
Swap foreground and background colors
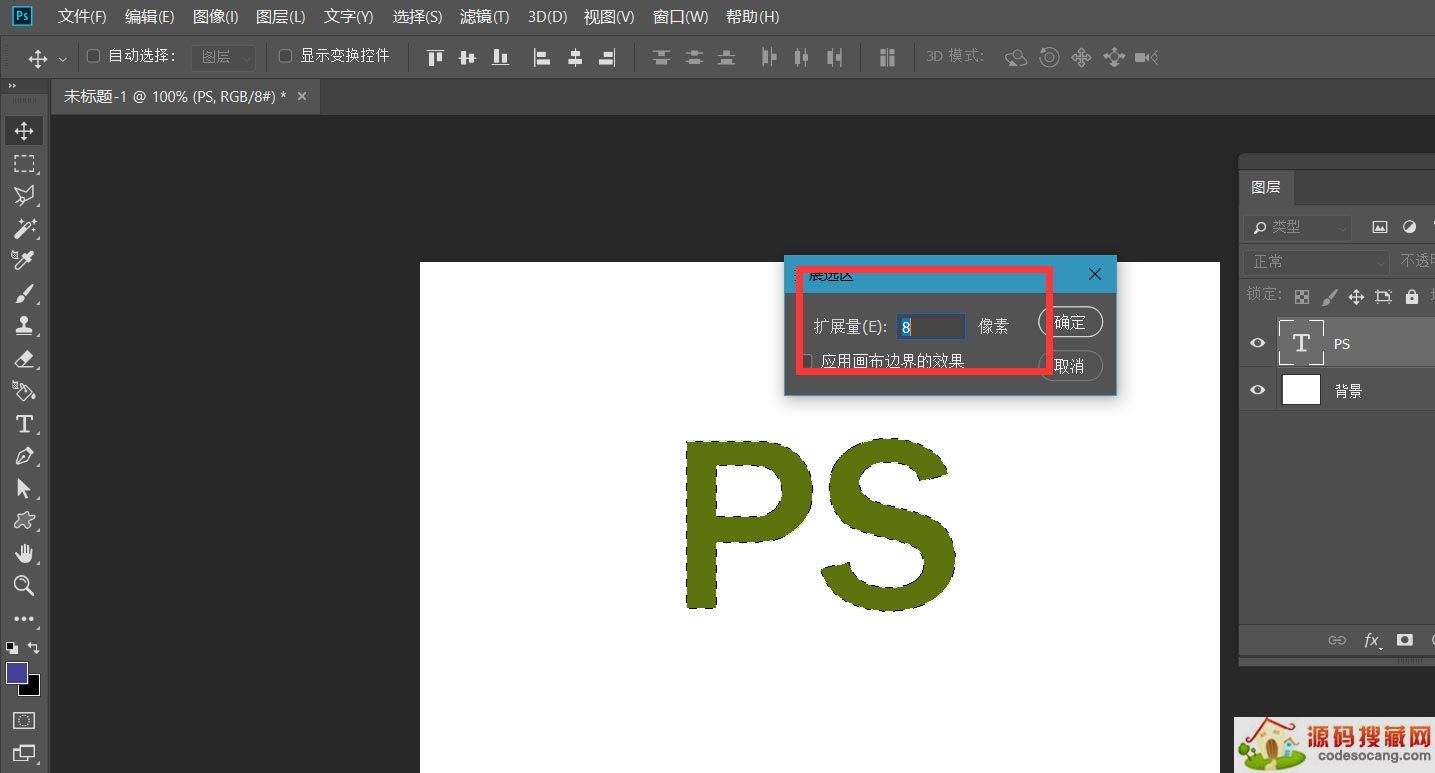pyautogui.click(x=33, y=648)
